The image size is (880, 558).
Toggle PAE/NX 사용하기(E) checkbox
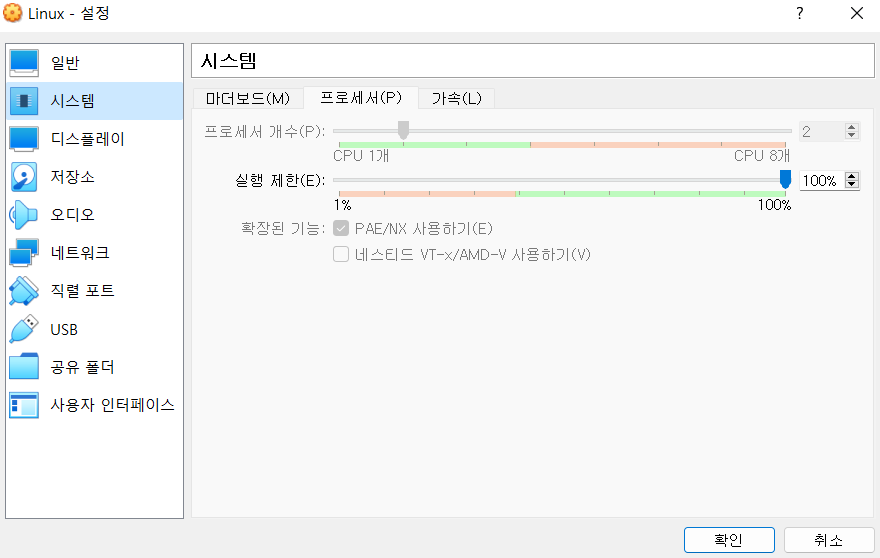click(x=341, y=228)
